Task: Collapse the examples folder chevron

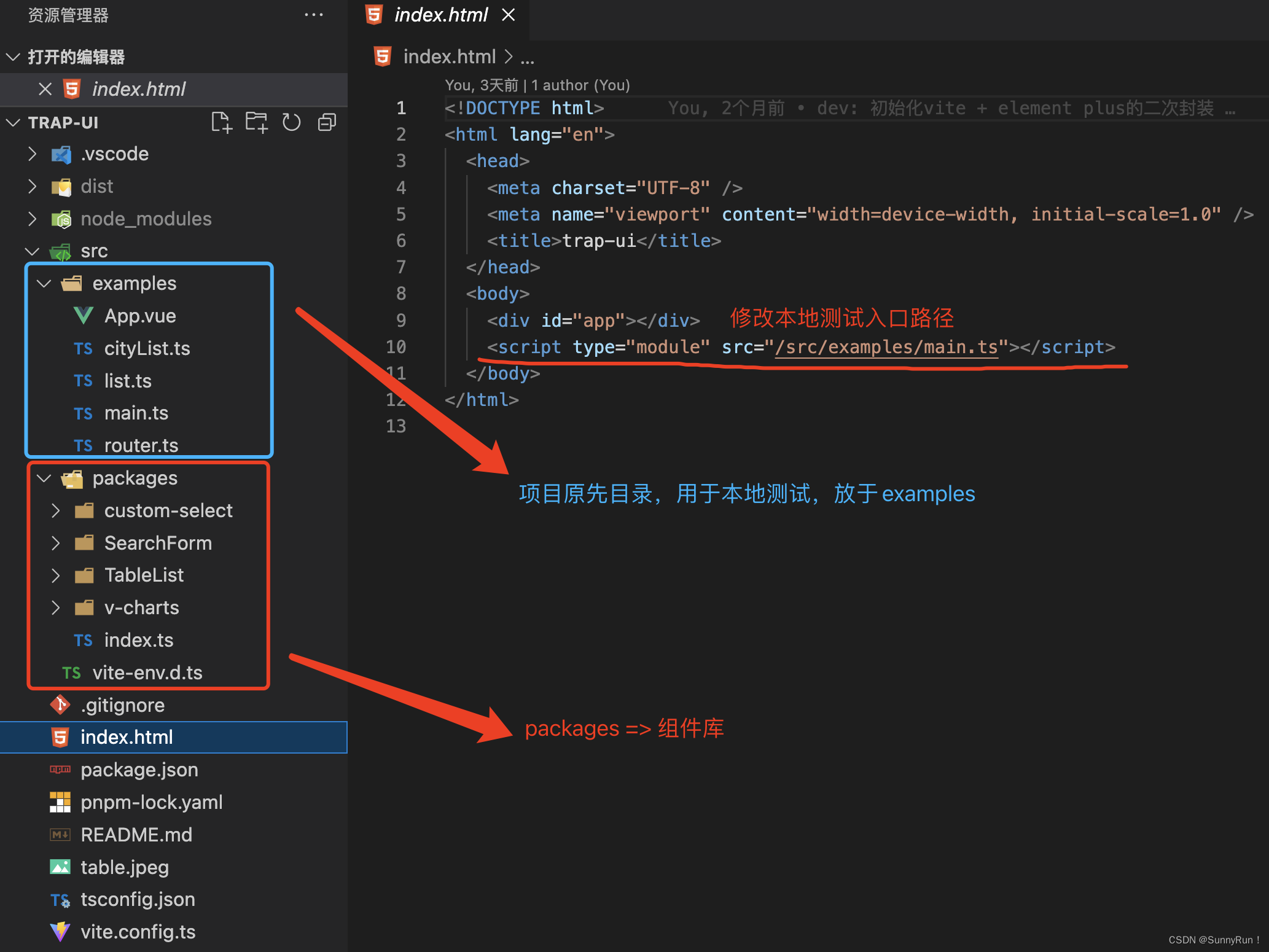Action: pos(44,283)
